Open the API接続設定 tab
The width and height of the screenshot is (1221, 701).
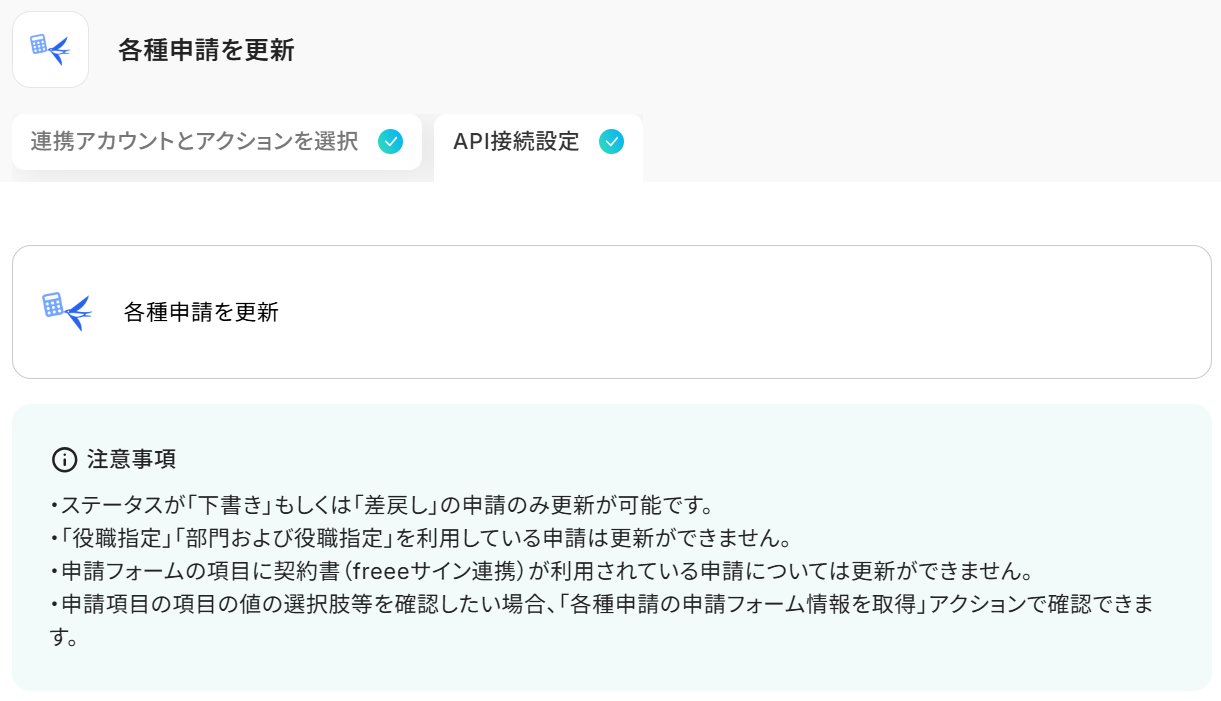(538, 147)
